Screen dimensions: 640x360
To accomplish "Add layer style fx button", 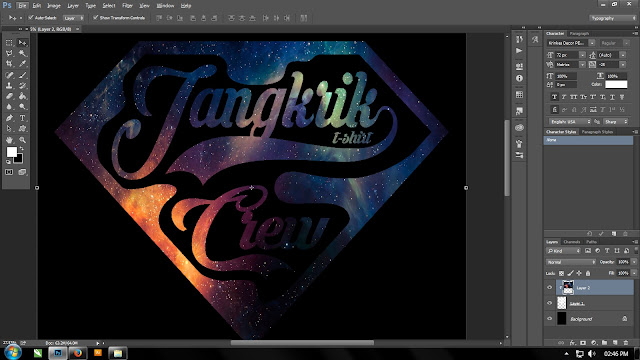I will (572, 343).
